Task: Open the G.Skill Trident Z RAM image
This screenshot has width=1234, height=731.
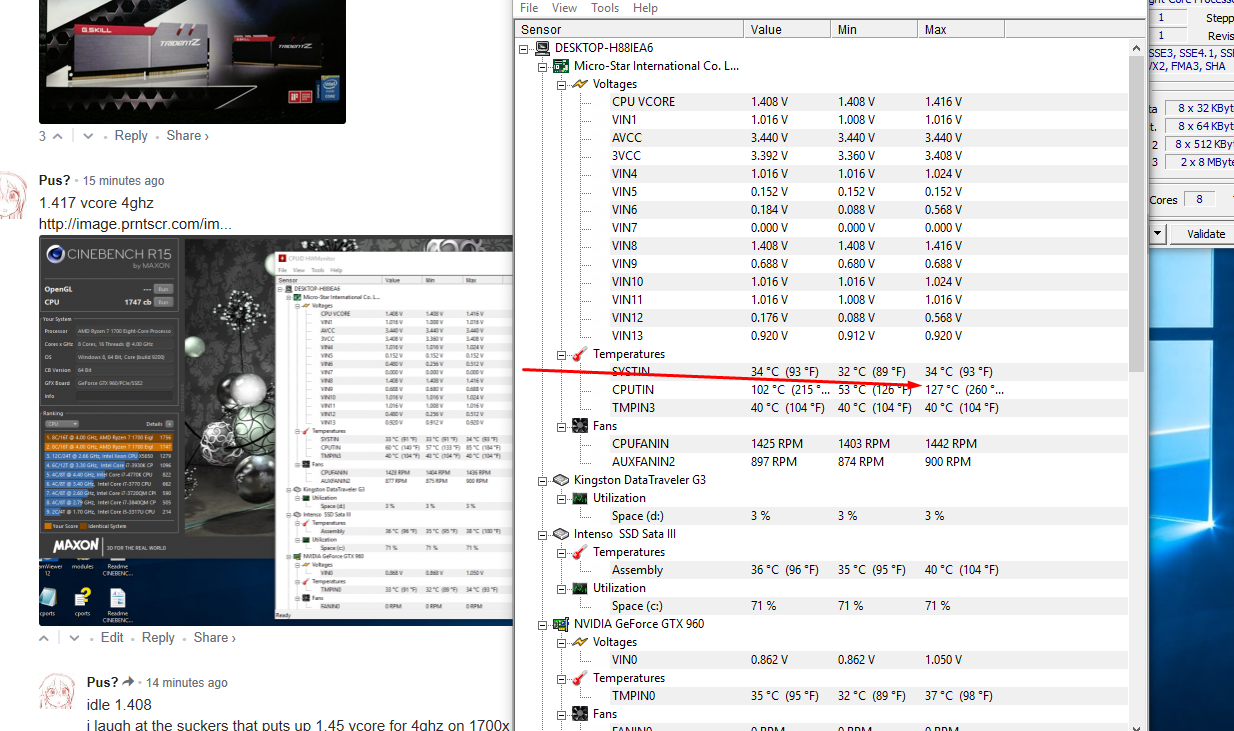Action: (192, 62)
